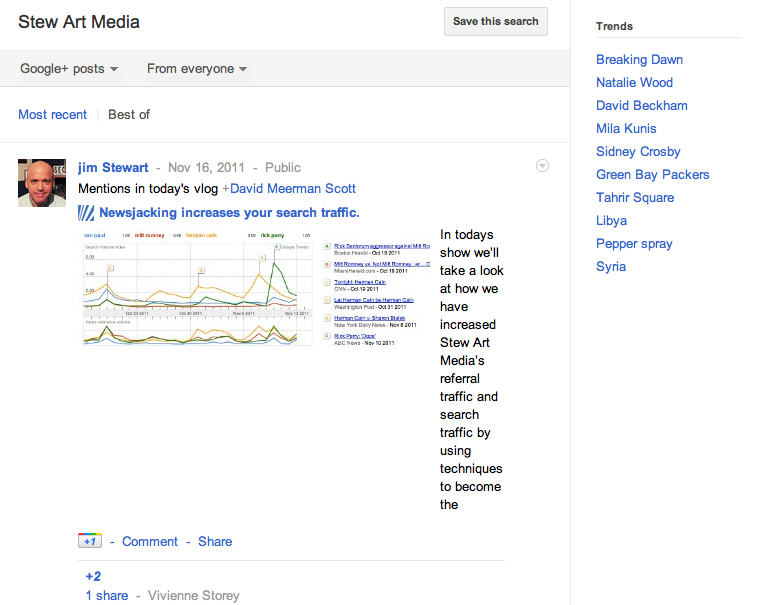Click the Nov 16, 2011 timestamp
Image resolution: width=767 pixels, height=605 pixels.
(206, 168)
